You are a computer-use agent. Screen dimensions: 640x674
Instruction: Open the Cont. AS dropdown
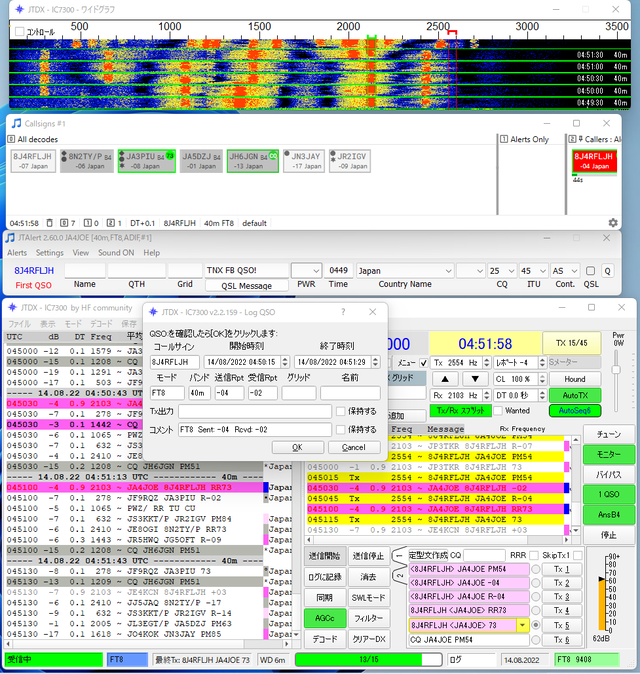coord(565,270)
